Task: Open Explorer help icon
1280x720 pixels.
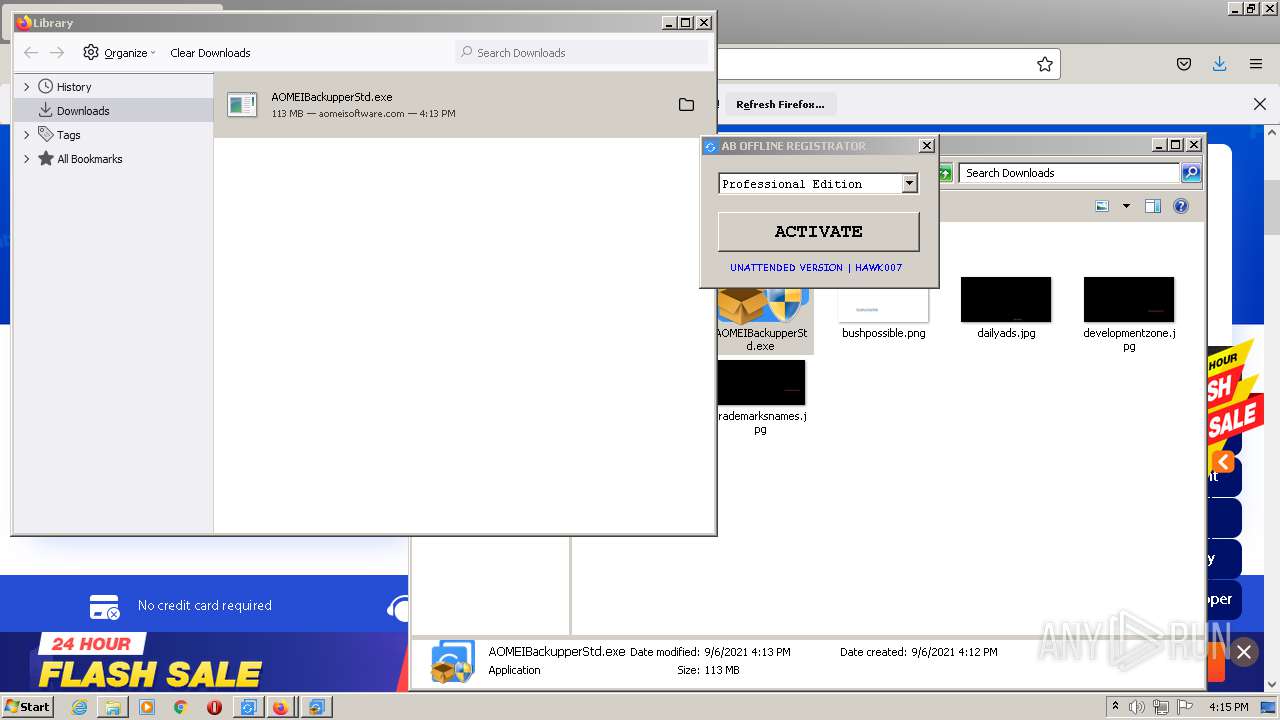Action: click(x=1181, y=206)
